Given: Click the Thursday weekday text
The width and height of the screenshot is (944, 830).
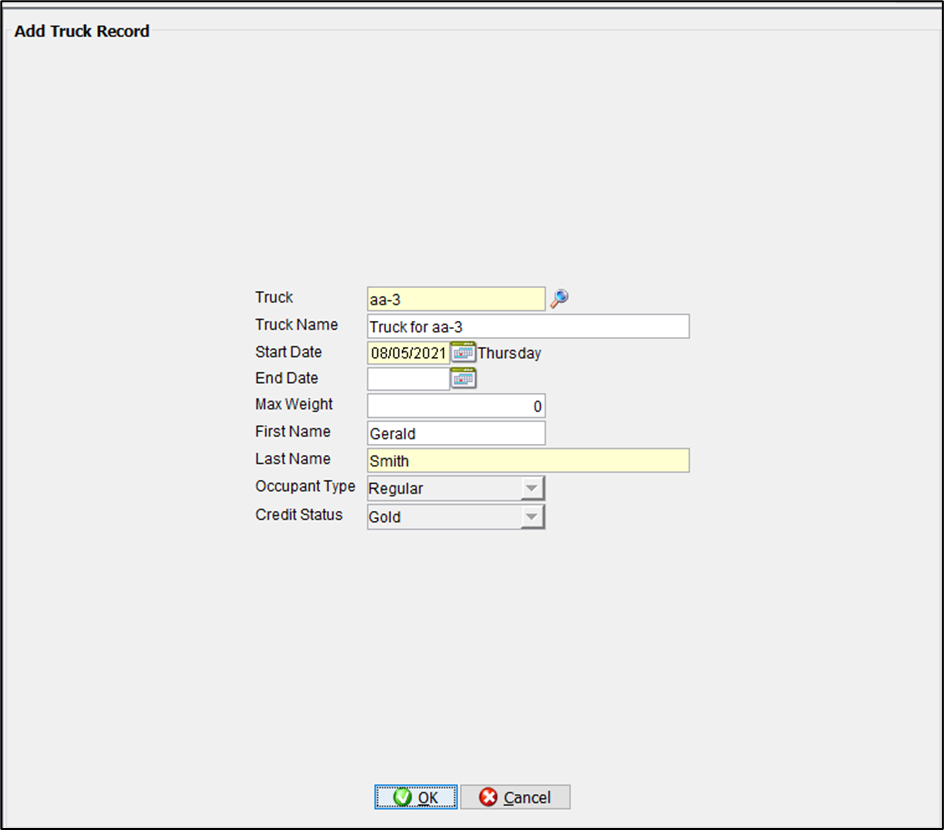Looking at the screenshot, I should [x=509, y=353].
